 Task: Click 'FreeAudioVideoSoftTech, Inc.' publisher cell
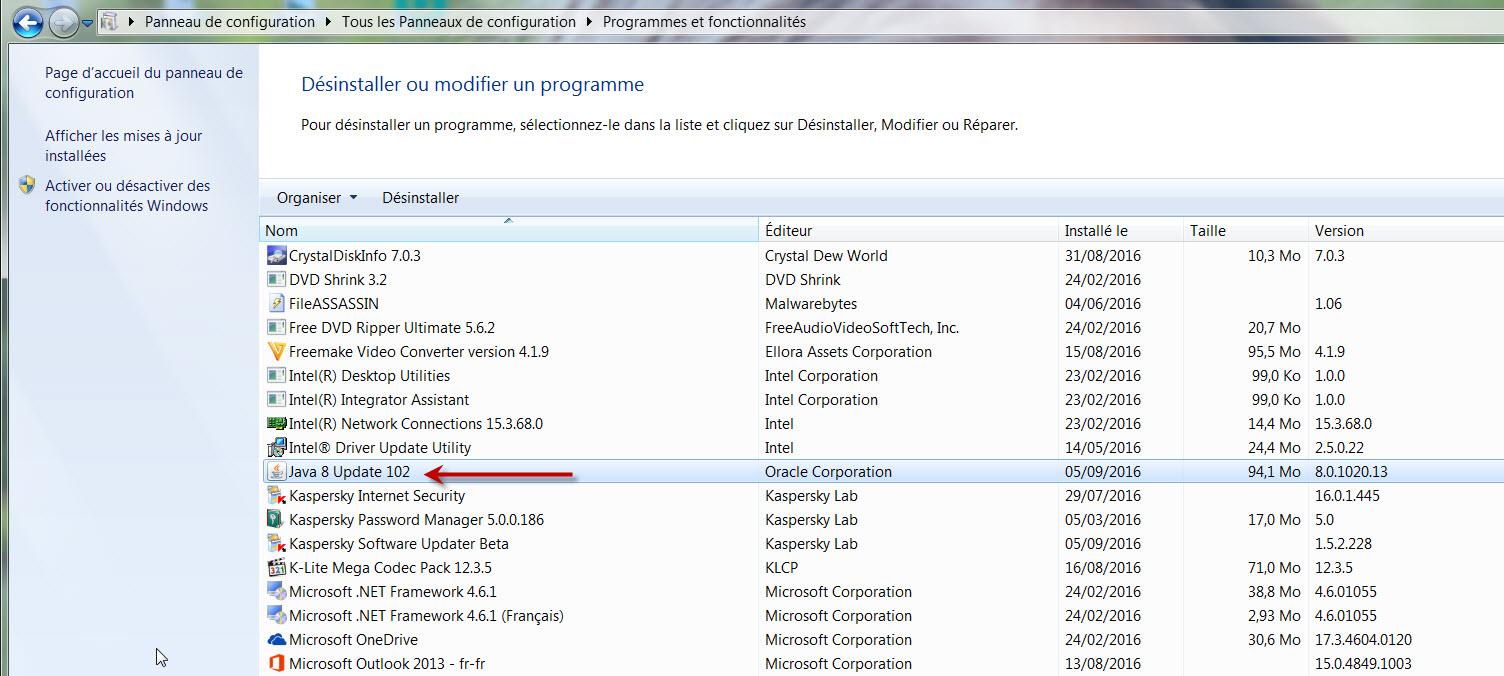(862, 328)
